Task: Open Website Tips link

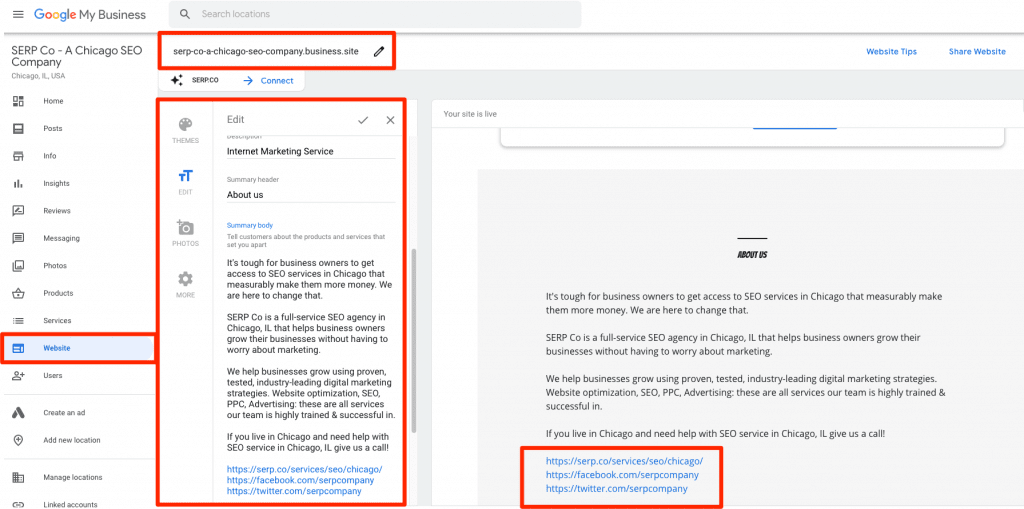Action: pos(891,52)
